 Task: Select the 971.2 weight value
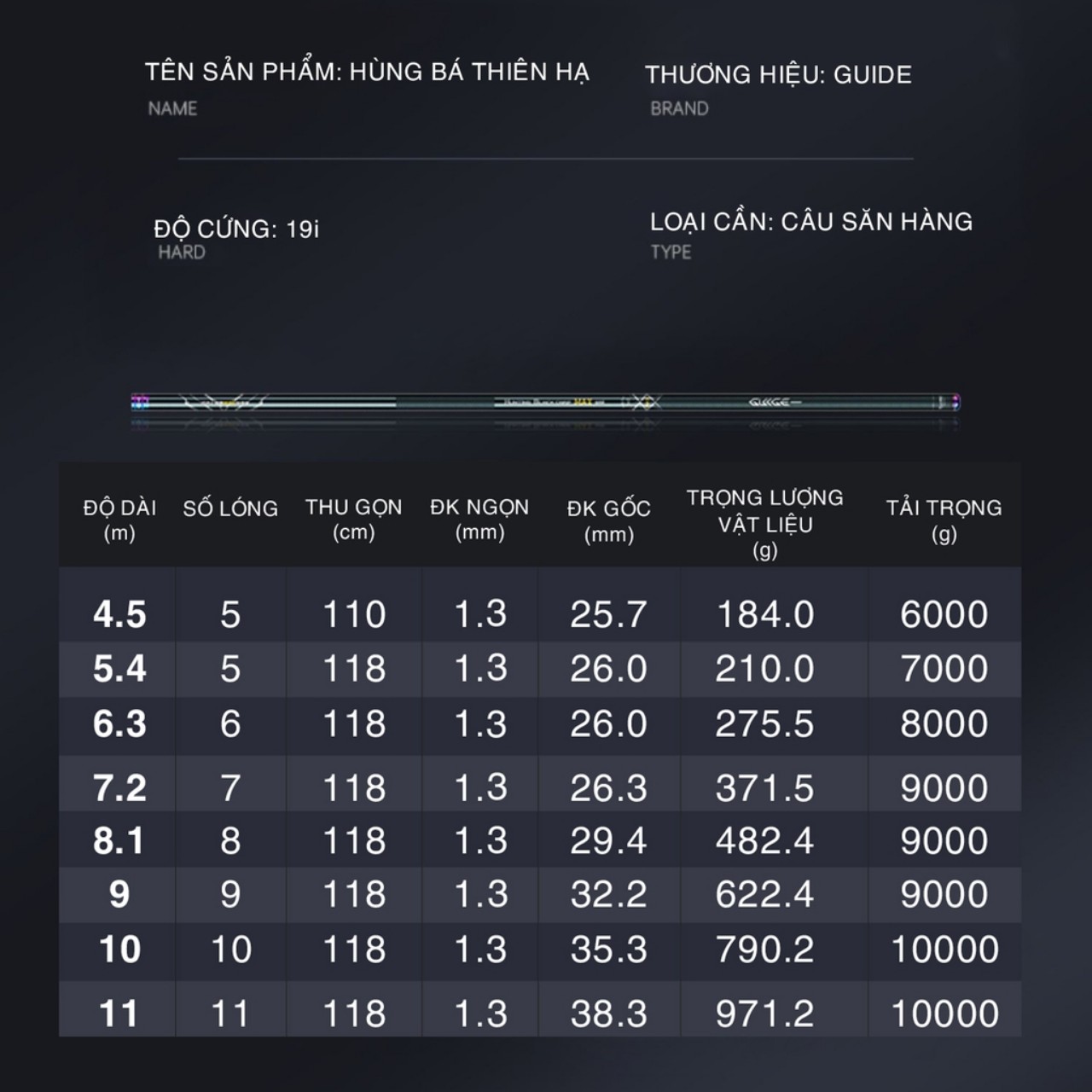[x=764, y=1014]
